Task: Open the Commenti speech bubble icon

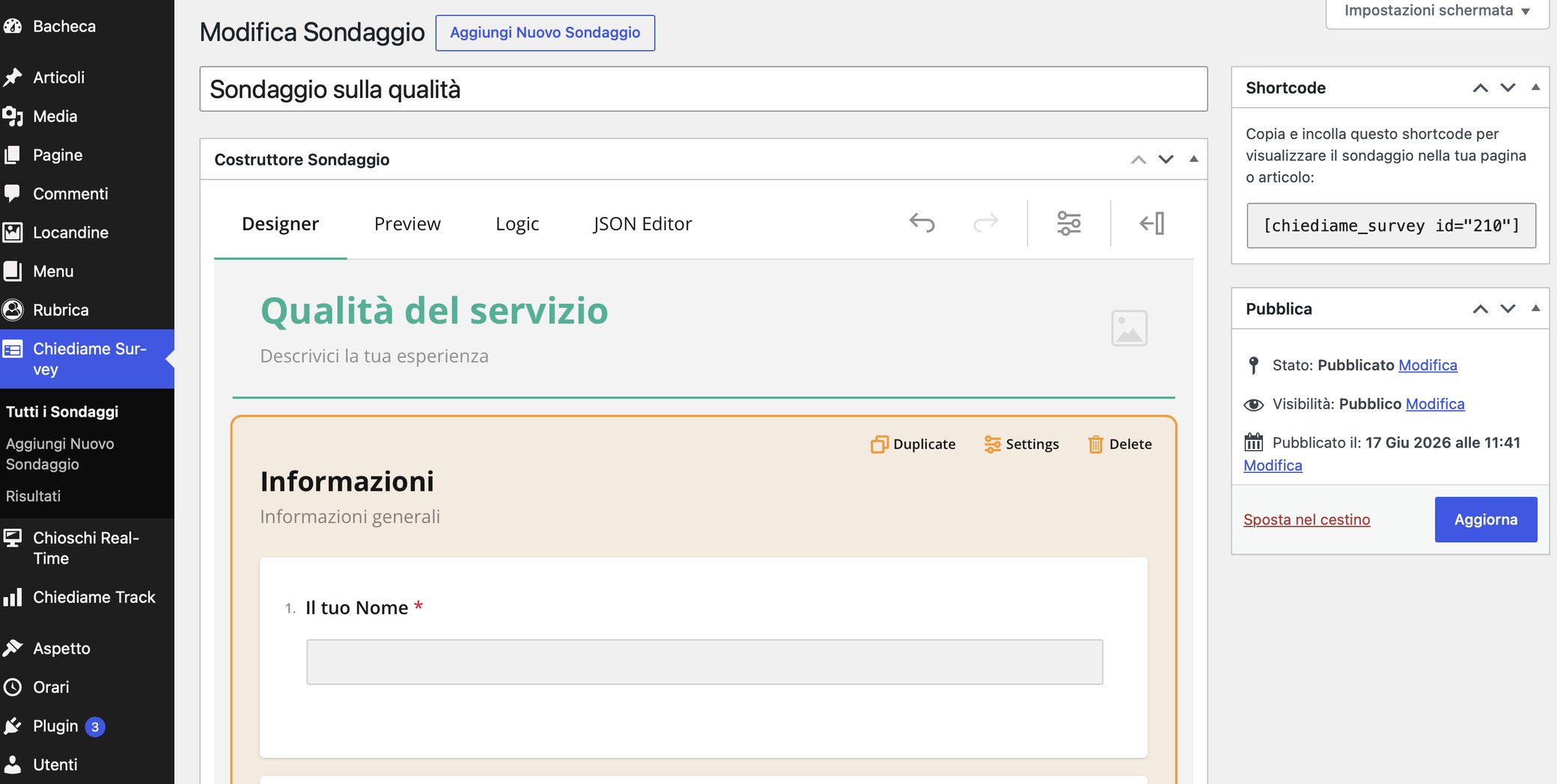Action: [13, 194]
